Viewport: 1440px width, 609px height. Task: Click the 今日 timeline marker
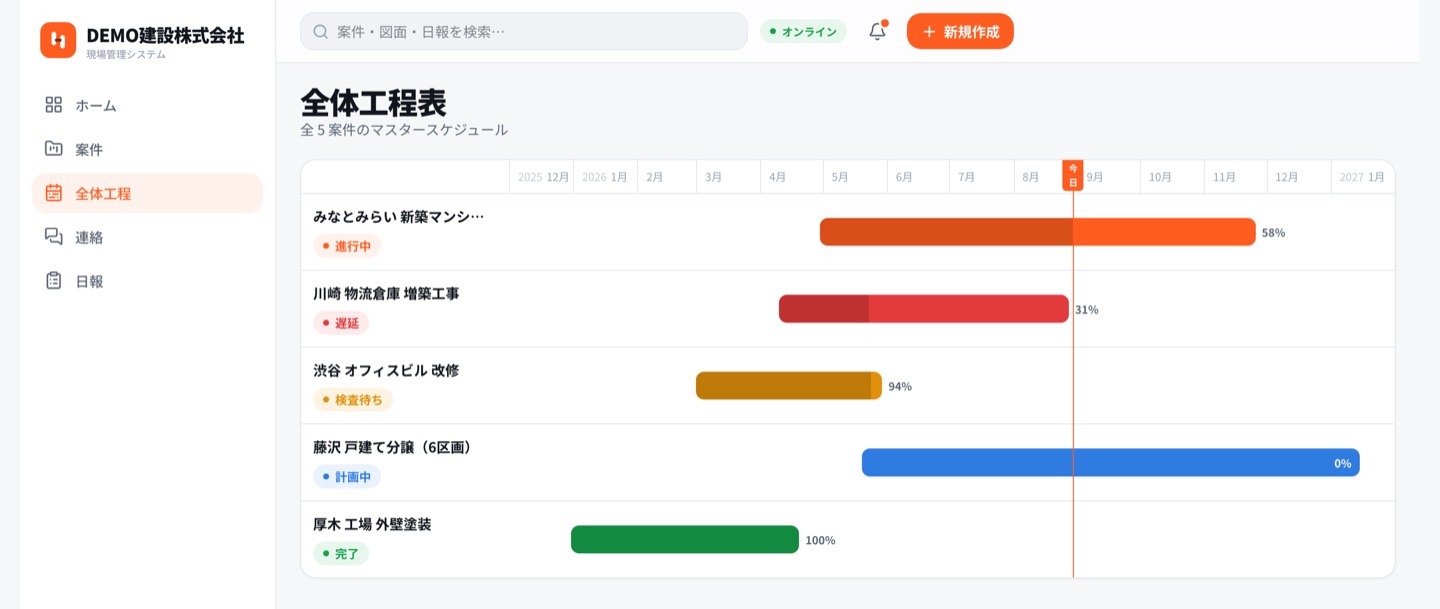[1073, 175]
